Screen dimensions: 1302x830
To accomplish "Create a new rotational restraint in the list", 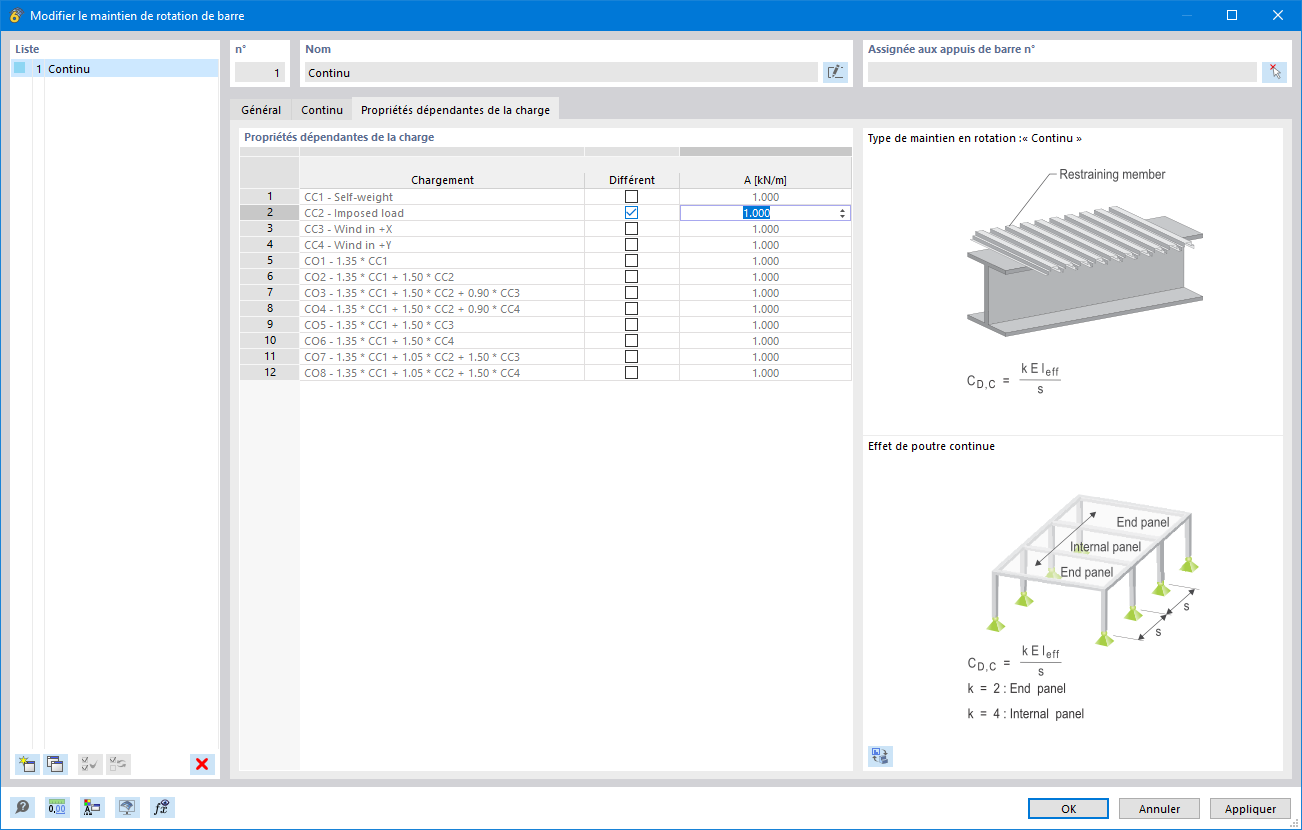I will tap(27, 764).
